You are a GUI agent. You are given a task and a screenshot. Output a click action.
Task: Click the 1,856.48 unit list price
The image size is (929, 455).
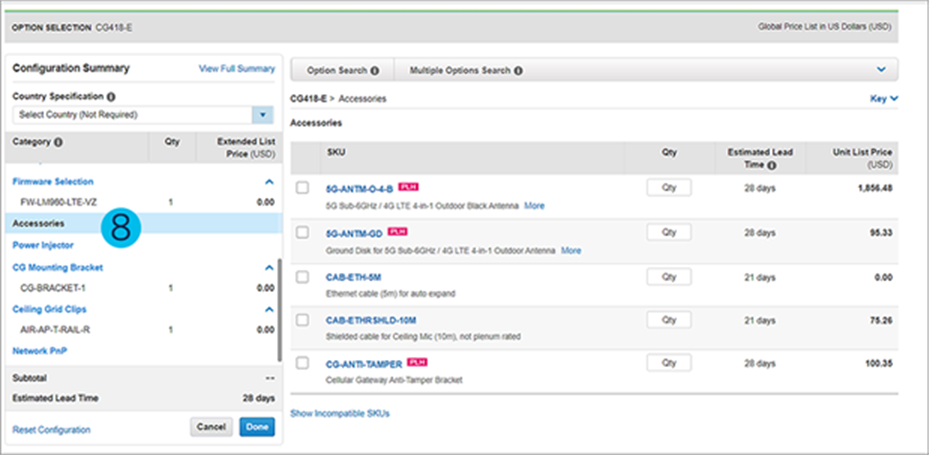[x=875, y=188]
